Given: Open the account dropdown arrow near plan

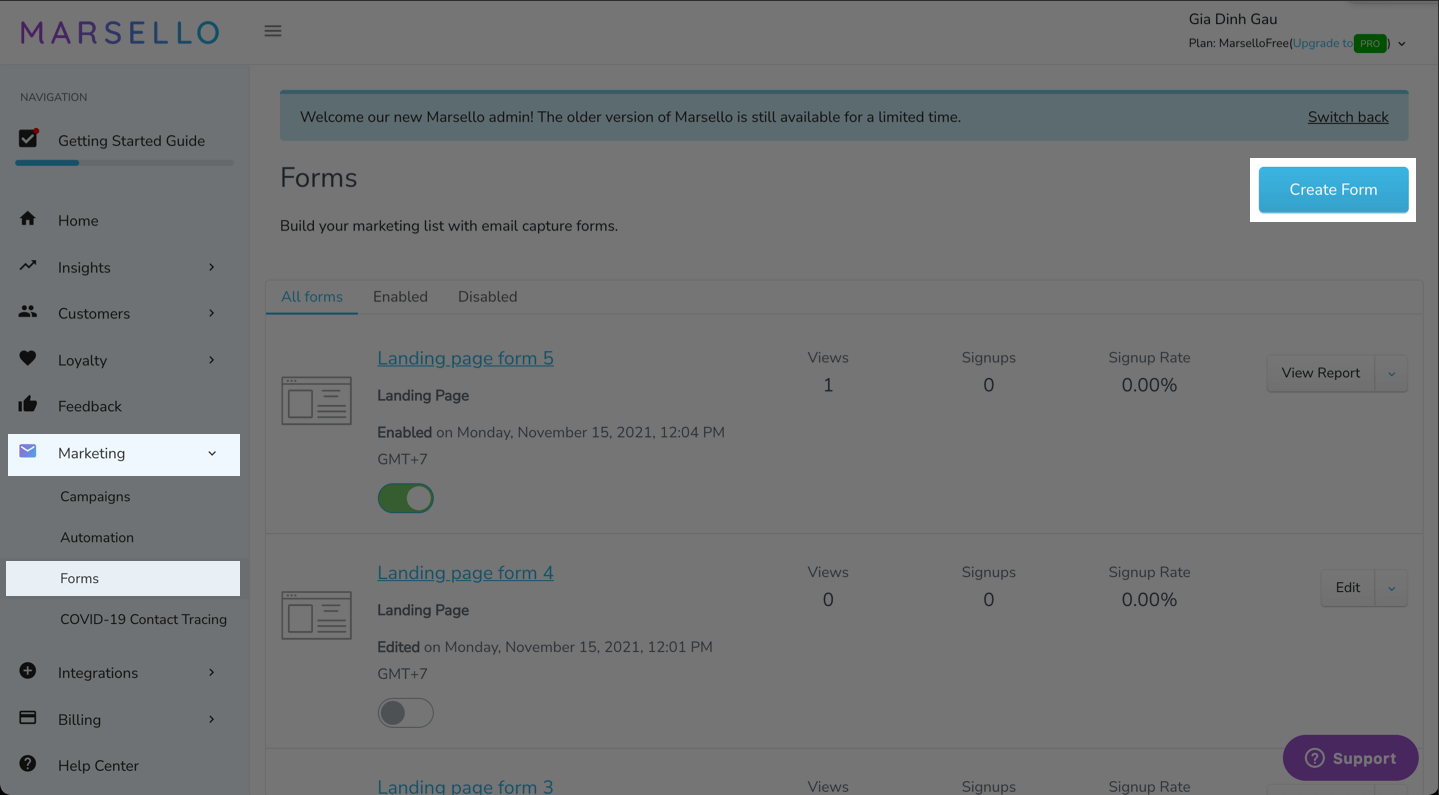Looking at the screenshot, I should (x=1402, y=44).
